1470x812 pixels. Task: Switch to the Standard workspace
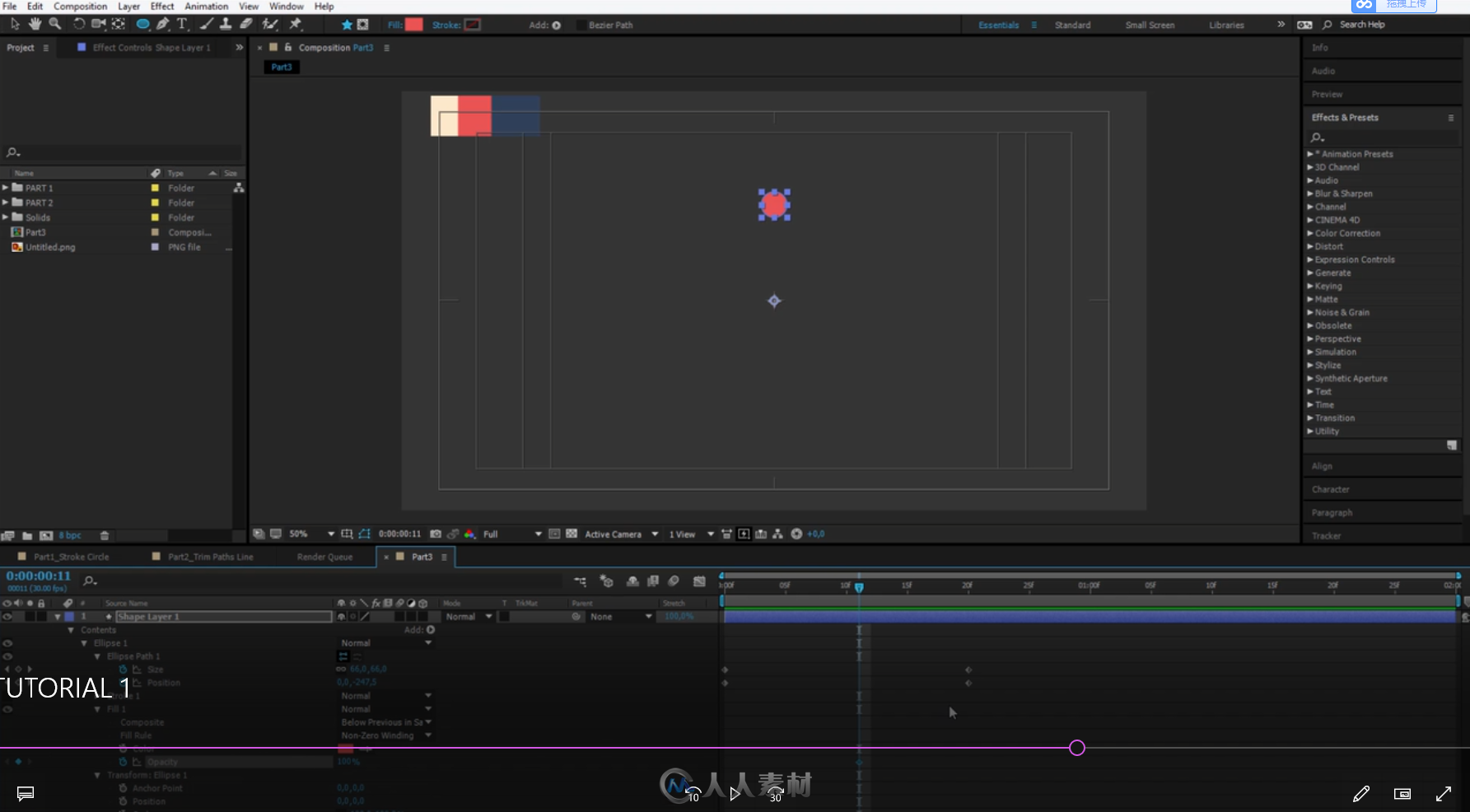(x=1072, y=25)
